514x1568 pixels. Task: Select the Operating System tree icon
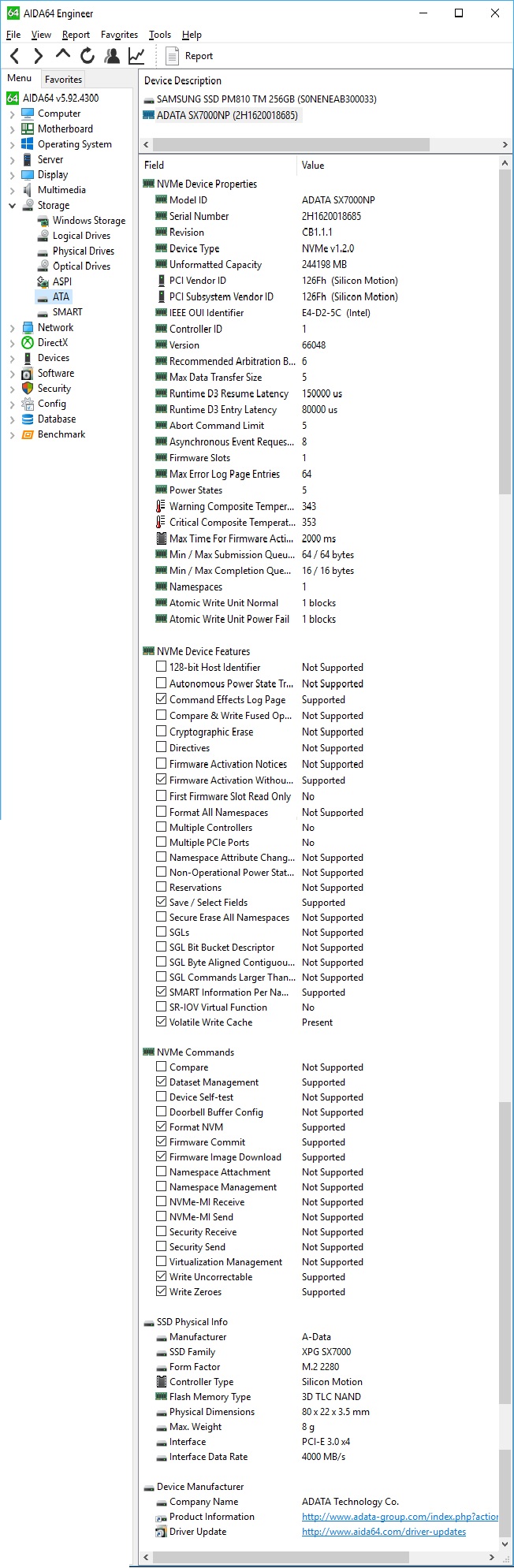[28, 144]
